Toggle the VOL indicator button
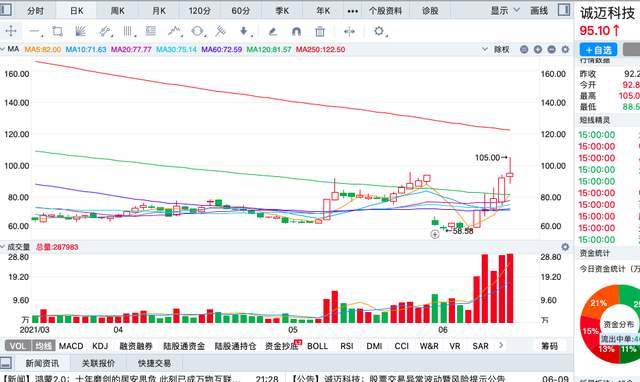The image size is (640, 382). pos(18,346)
